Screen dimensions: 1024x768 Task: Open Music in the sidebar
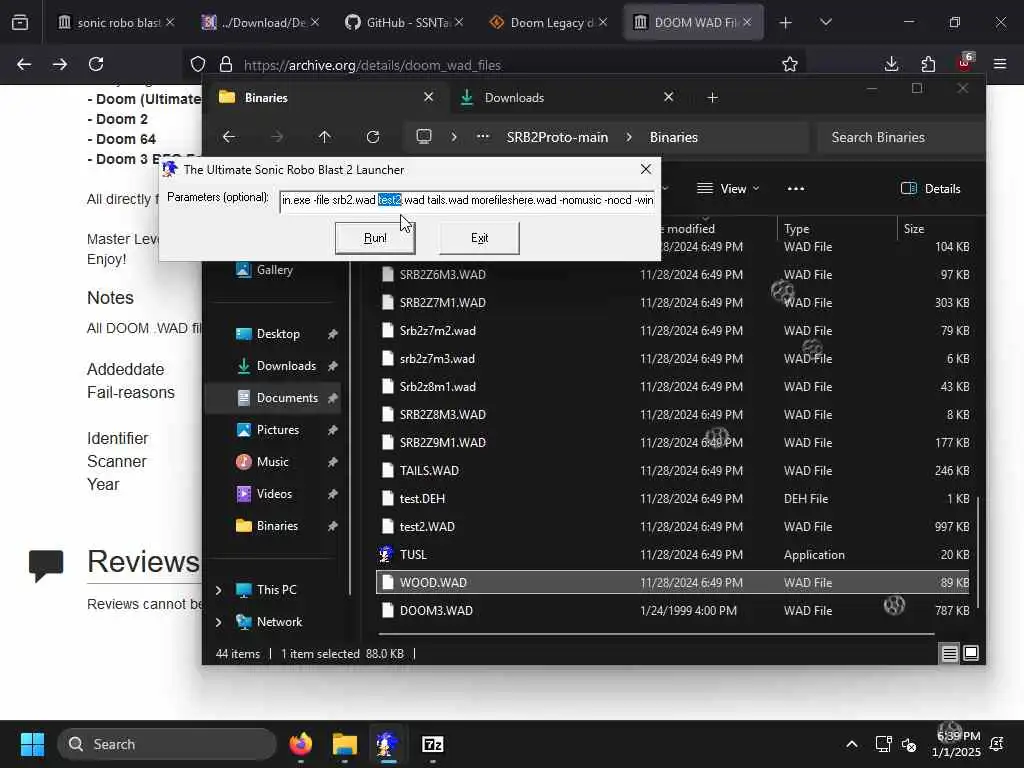coord(272,462)
